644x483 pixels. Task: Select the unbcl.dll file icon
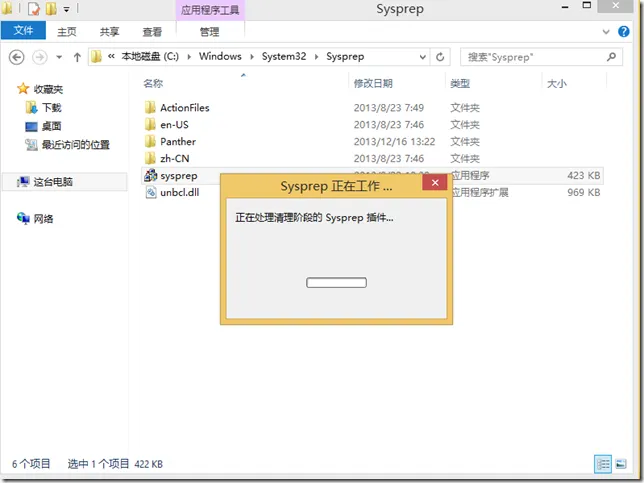click(151, 192)
